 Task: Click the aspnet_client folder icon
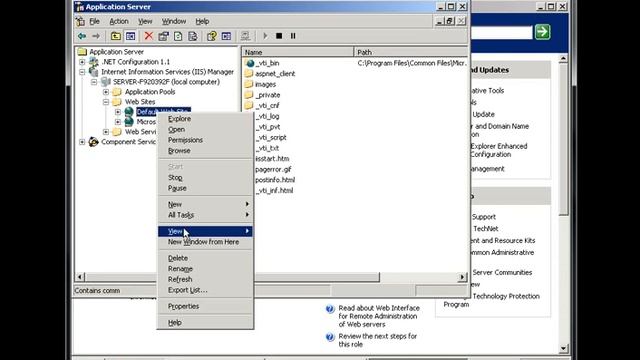point(249,73)
